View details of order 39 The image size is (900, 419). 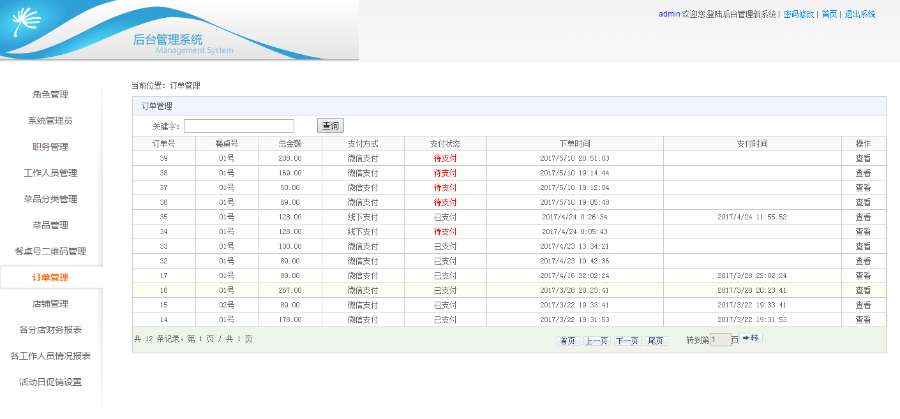pos(863,158)
